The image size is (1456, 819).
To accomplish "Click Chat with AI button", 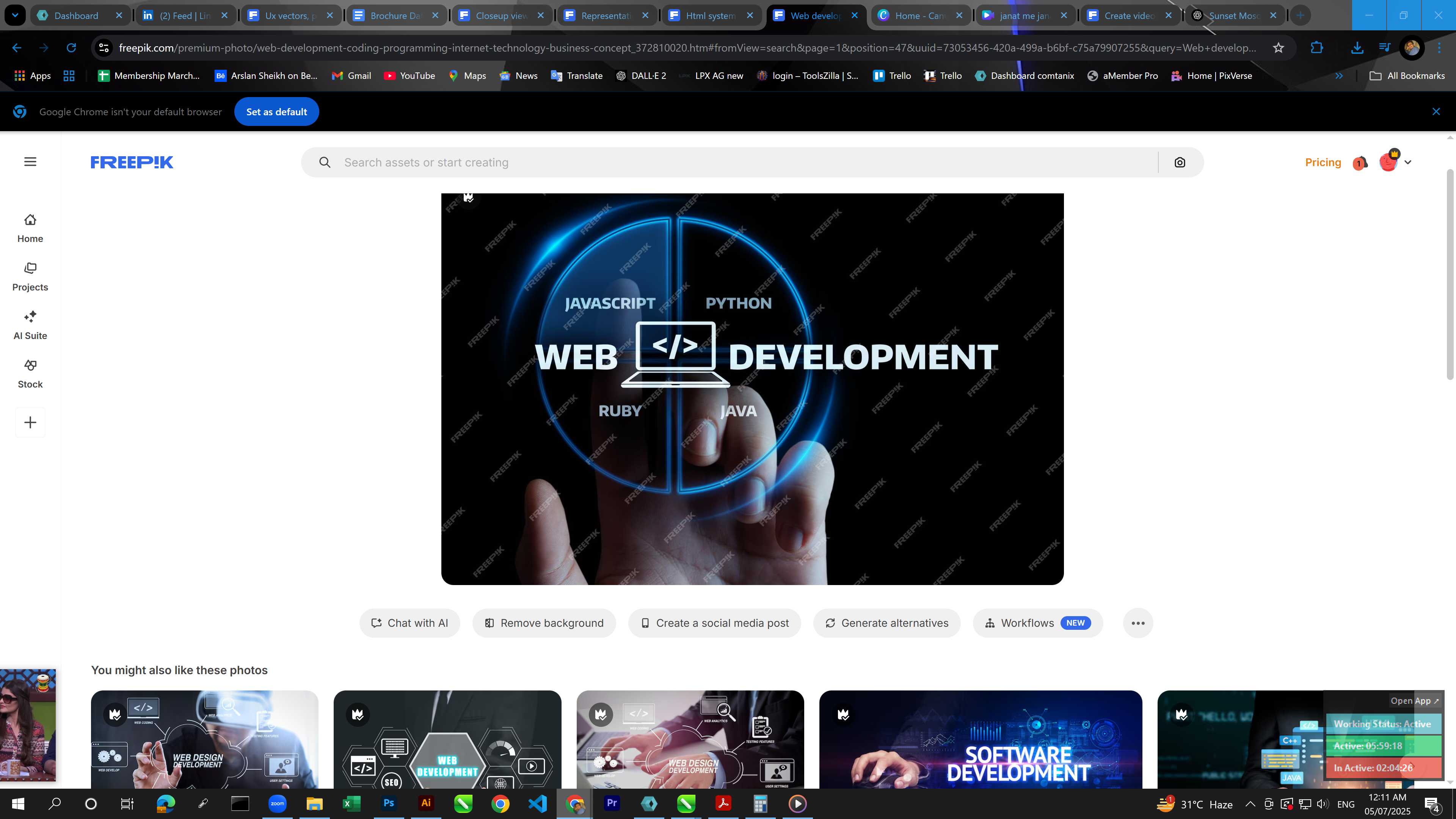I will [x=410, y=623].
